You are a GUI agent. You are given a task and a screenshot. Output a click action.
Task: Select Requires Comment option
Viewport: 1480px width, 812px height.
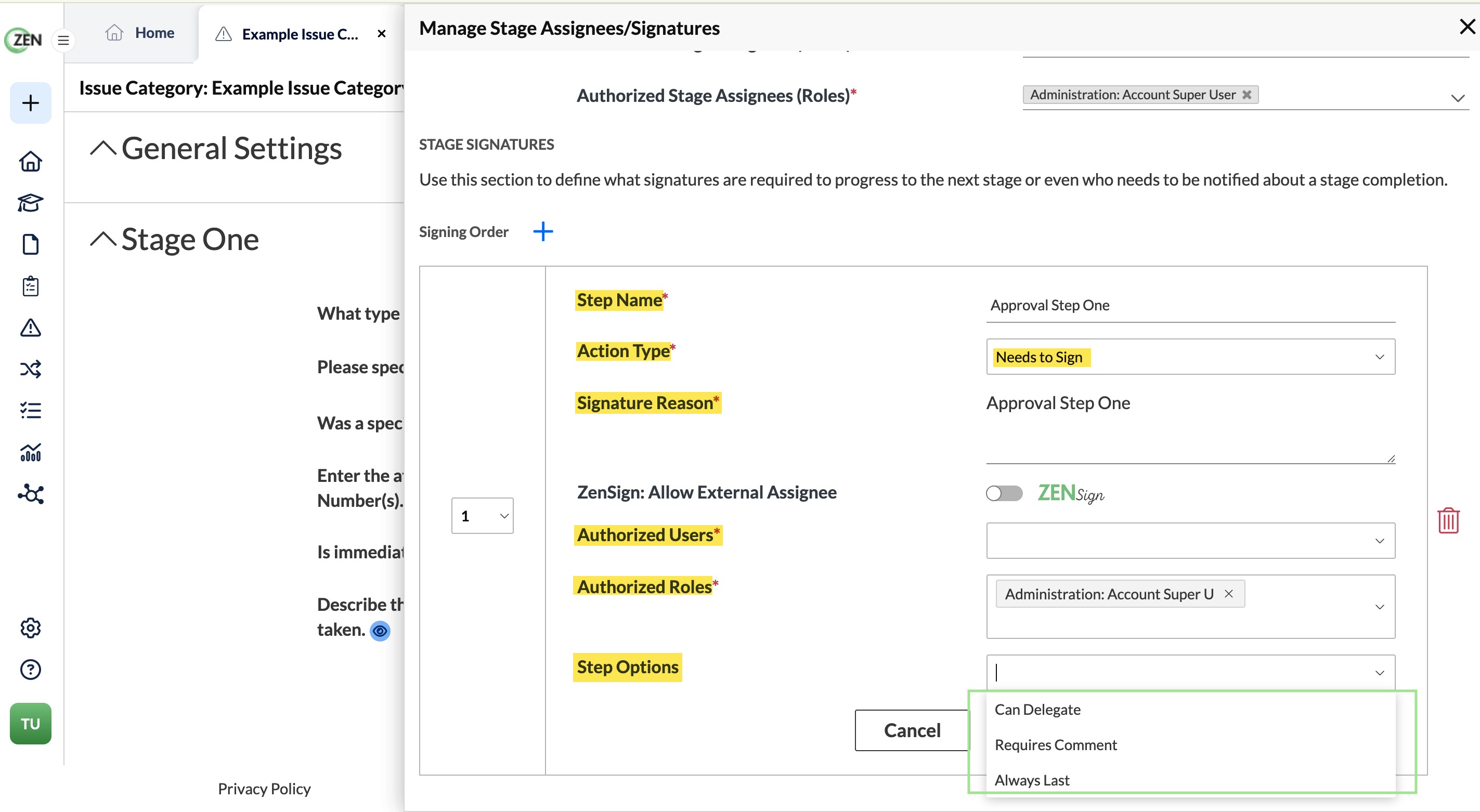coord(1190,745)
